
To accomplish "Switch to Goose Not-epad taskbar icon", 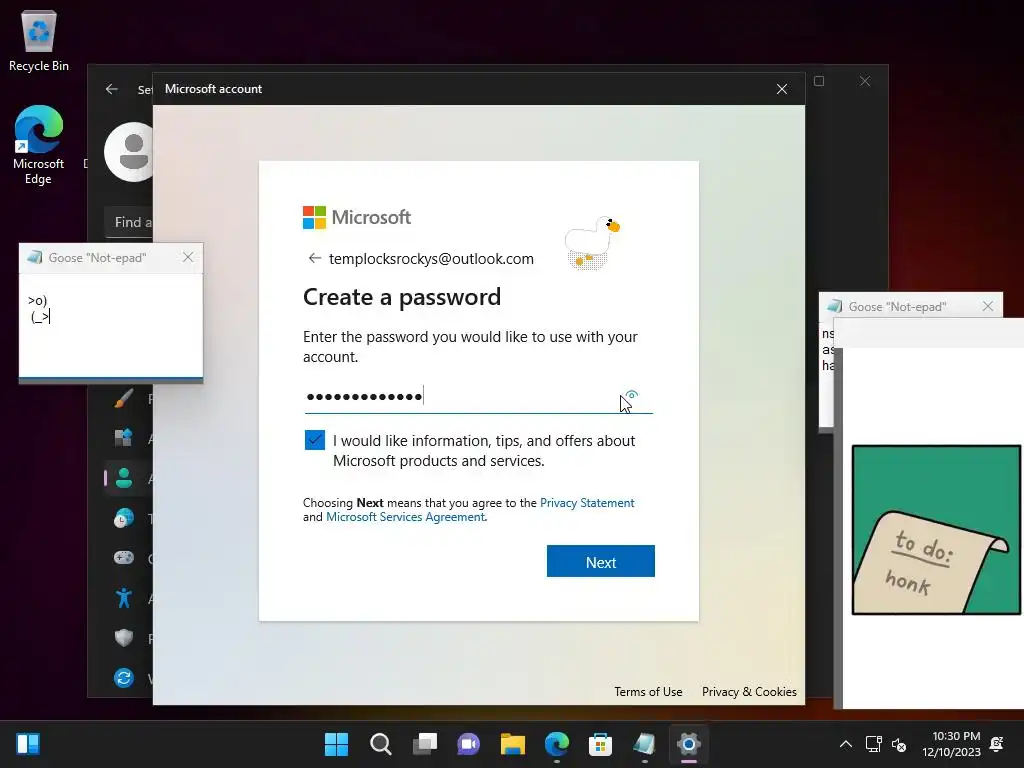I will pos(644,744).
